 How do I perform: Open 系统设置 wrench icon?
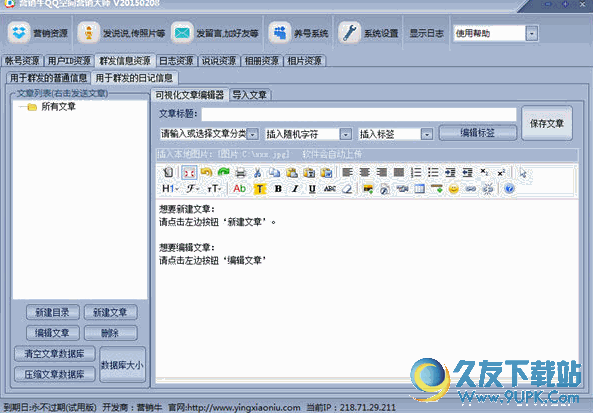click(x=349, y=33)
